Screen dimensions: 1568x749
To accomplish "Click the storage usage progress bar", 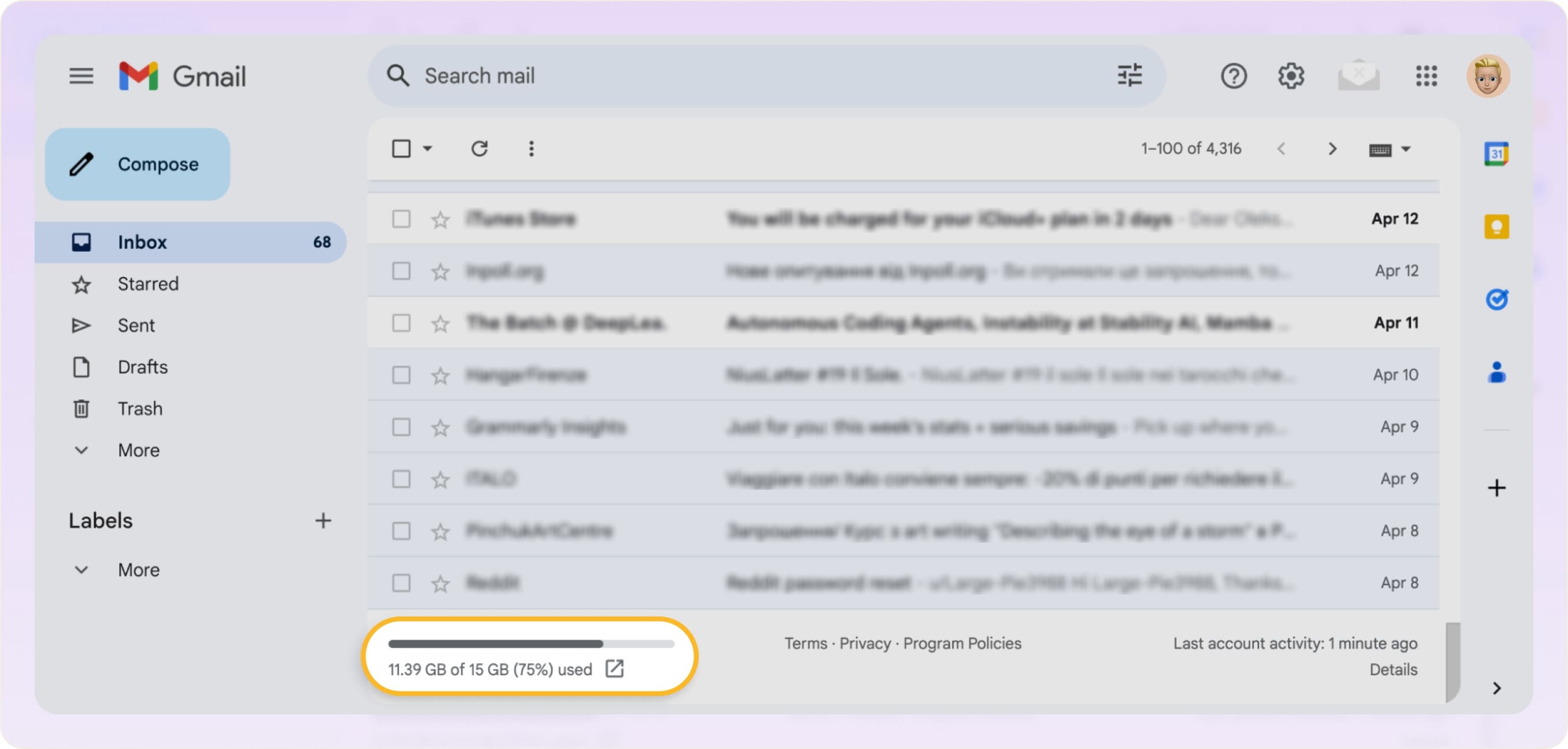I will (x=531, y=644).
